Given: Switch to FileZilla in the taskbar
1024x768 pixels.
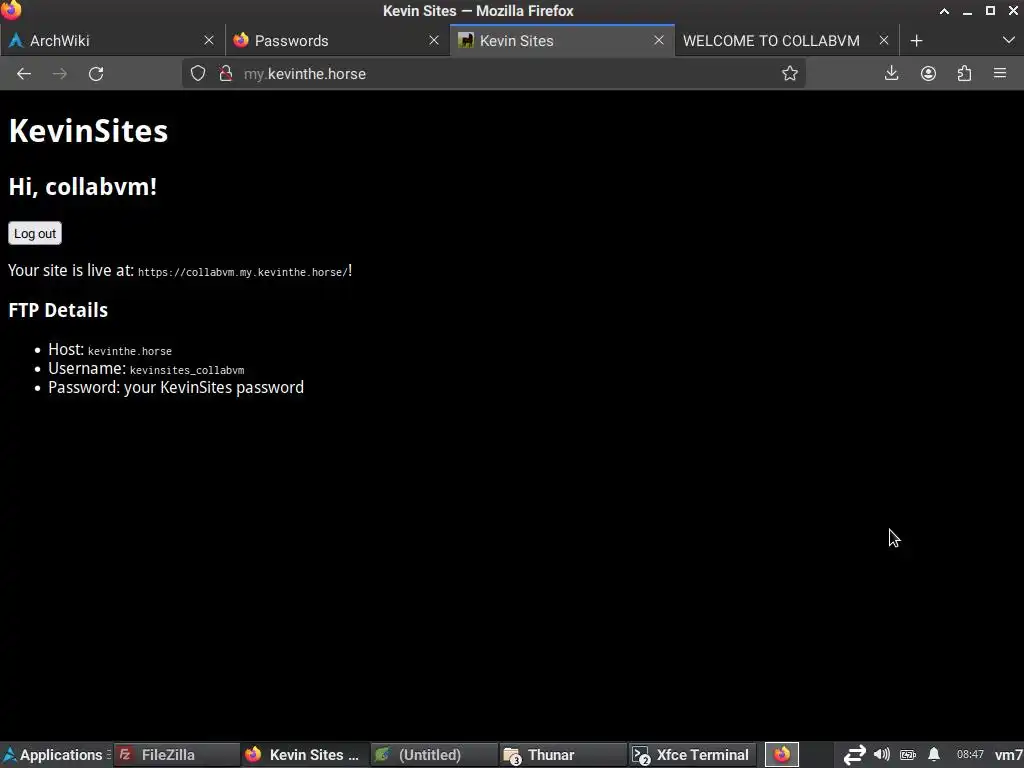Looking at the screenshot, I should pyautogui.click(x=178, y=755).
